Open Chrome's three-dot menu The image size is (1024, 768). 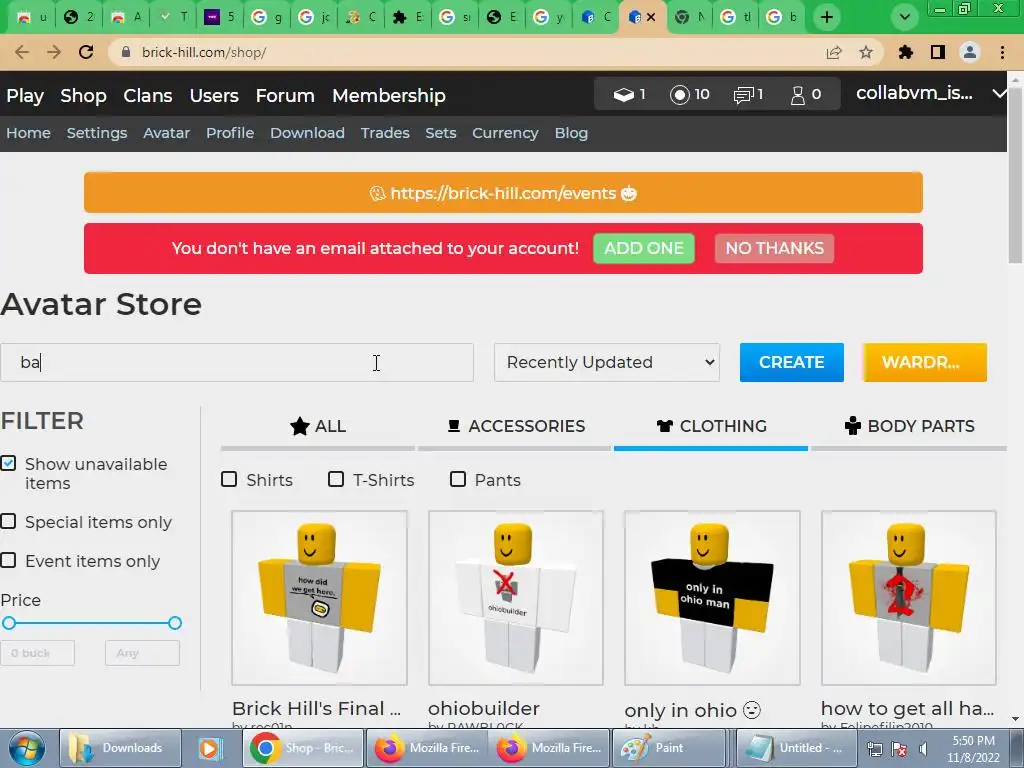tap(1002, 52)
